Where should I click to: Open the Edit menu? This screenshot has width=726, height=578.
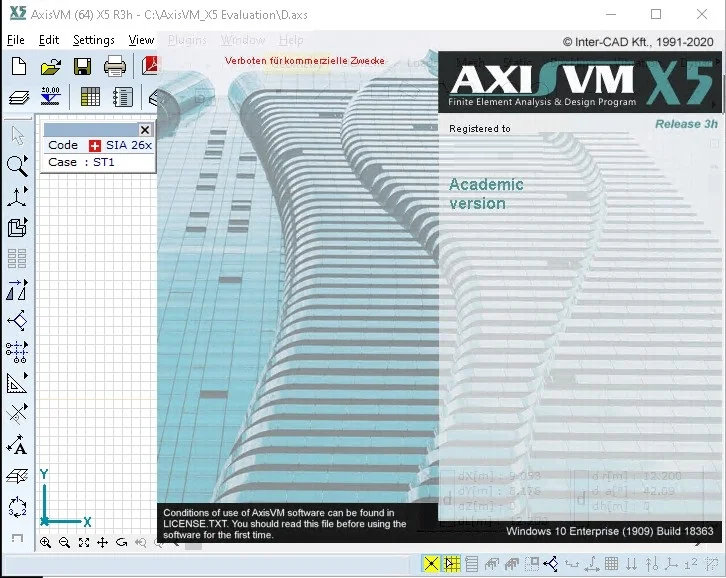pos(49,40)
